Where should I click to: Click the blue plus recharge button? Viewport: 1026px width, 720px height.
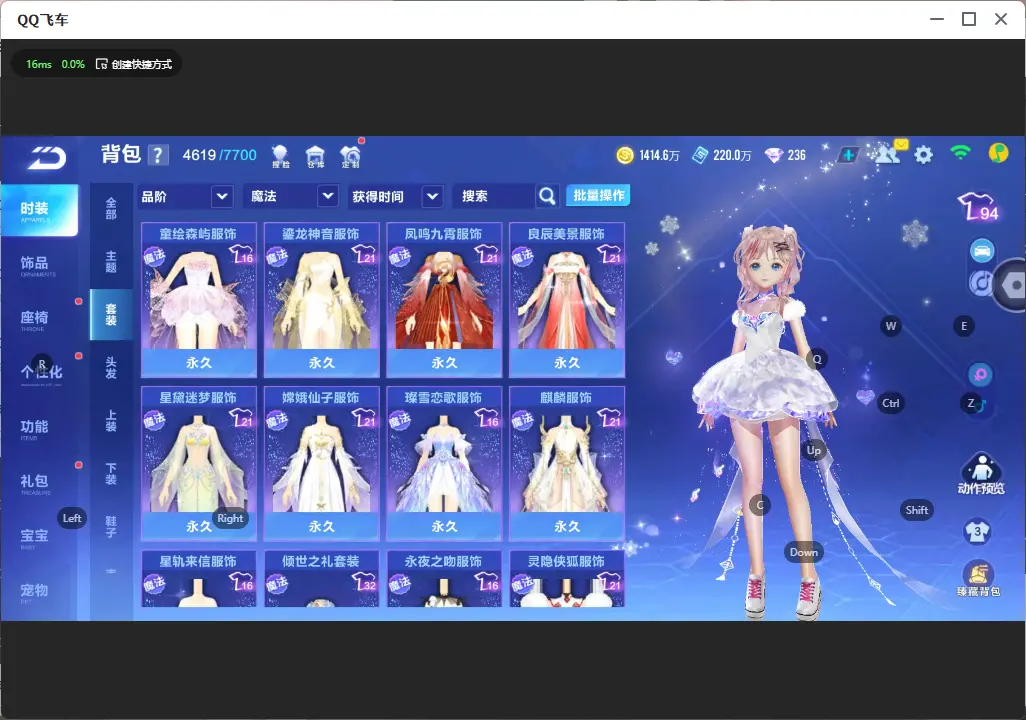[848, 155]
